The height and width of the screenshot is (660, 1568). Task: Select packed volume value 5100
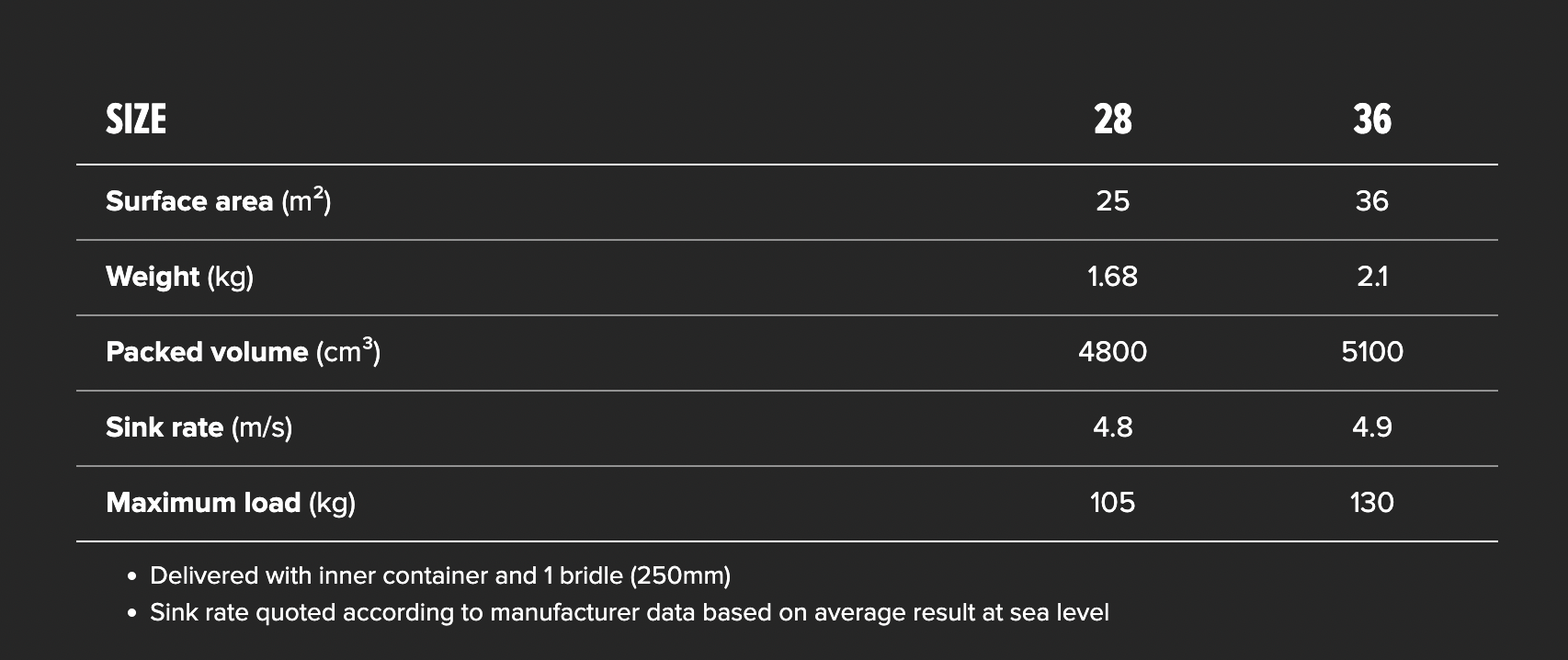click(x=1371, y=352)
